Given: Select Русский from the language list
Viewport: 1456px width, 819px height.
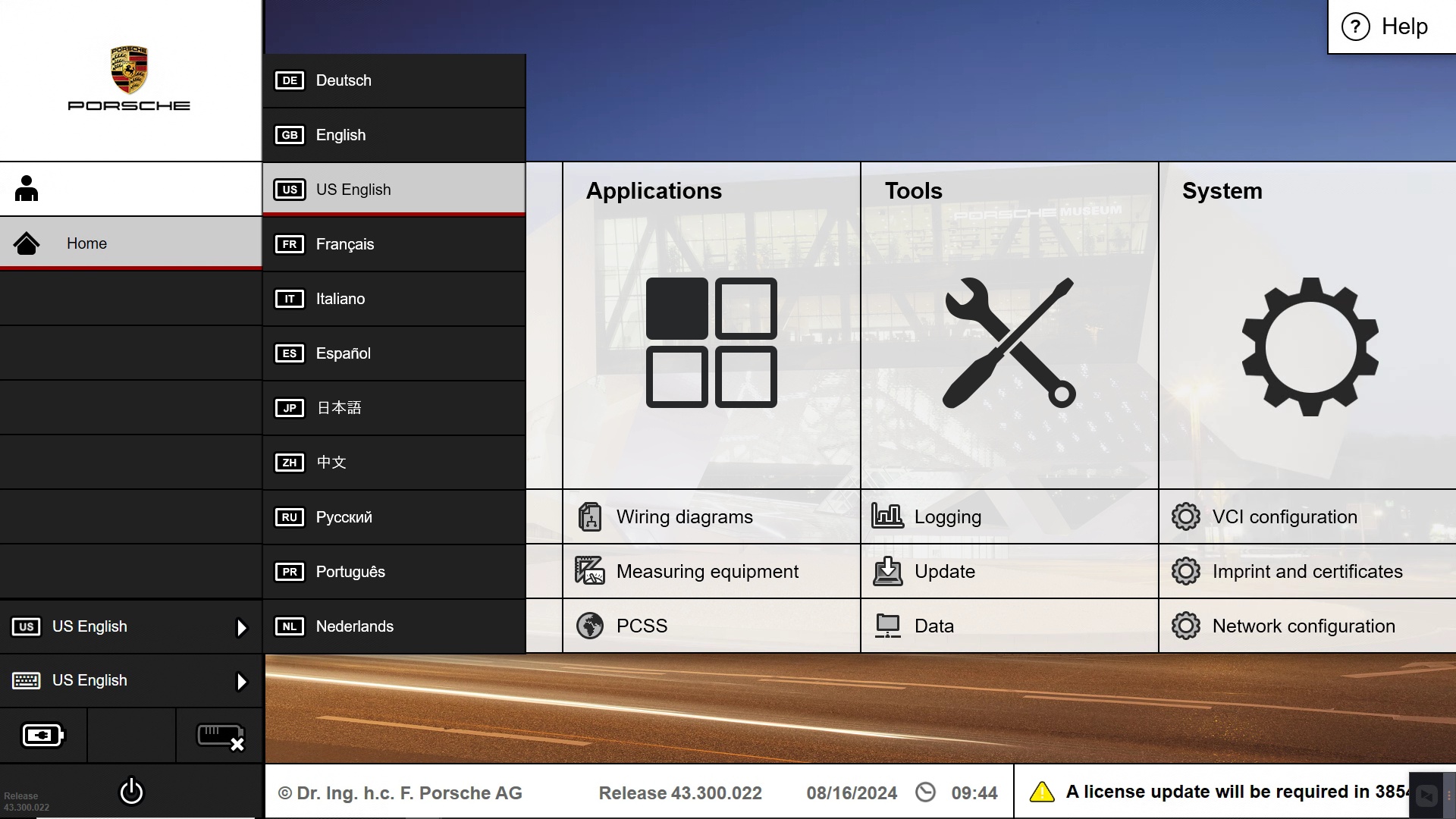Looking at the screenshot, I should pos(394,517).
